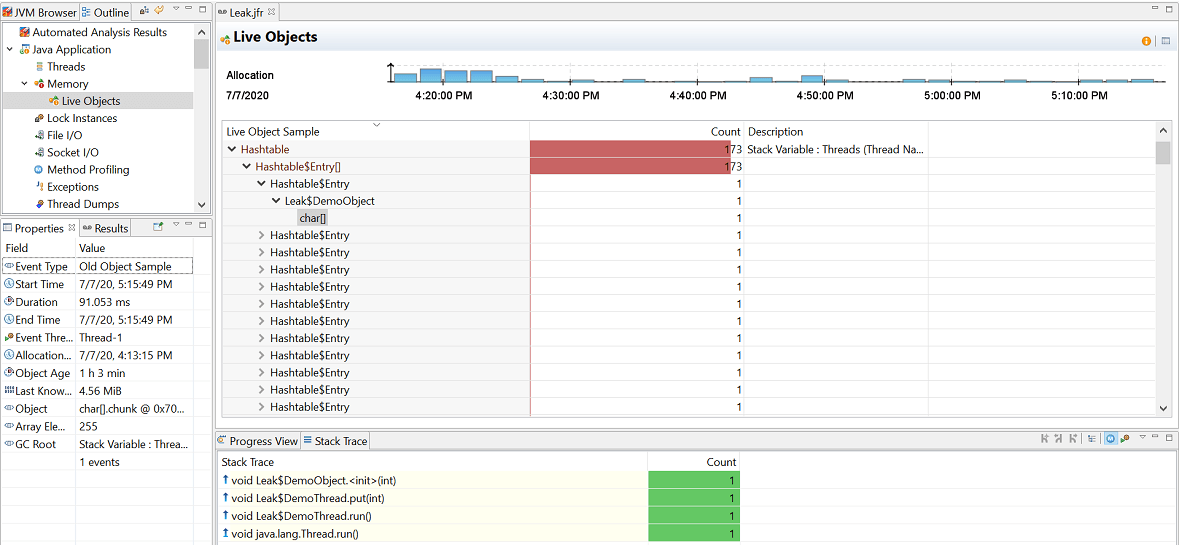Click the green arrow icon in Stack Trace toolbar
This screenshot has height=545, width=1179.
coord(1125,438)
